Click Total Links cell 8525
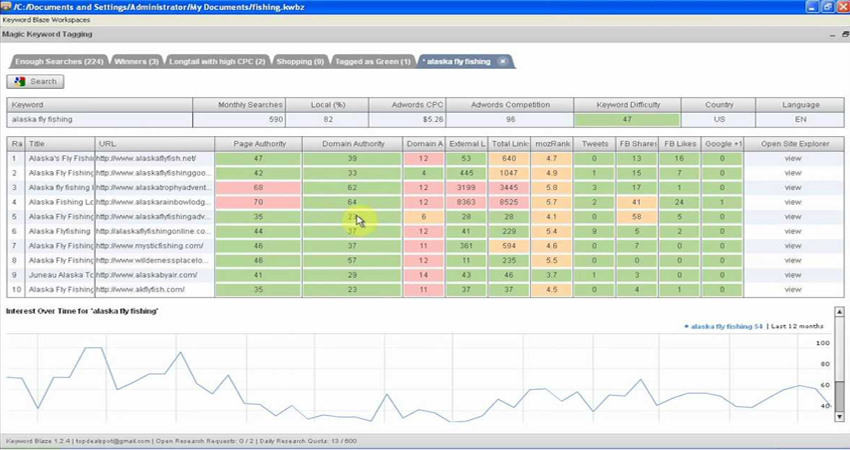This screenshot has width=850, height=450. [508, 202]
